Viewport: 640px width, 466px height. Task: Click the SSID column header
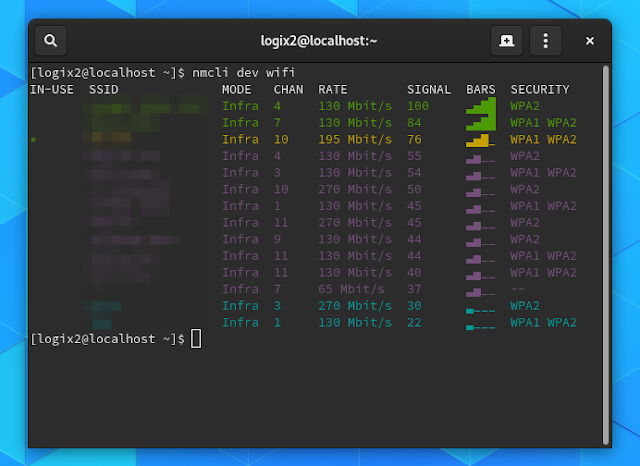pos(104,89)
